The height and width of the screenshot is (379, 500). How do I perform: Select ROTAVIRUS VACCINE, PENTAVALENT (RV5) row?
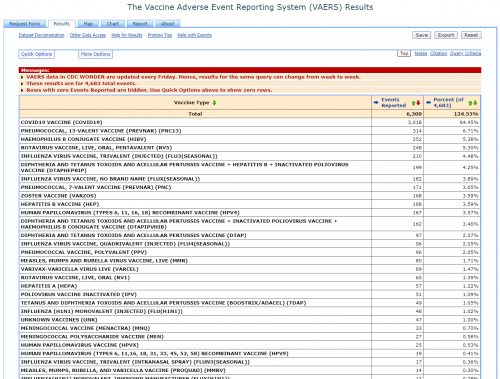(250, 148)
